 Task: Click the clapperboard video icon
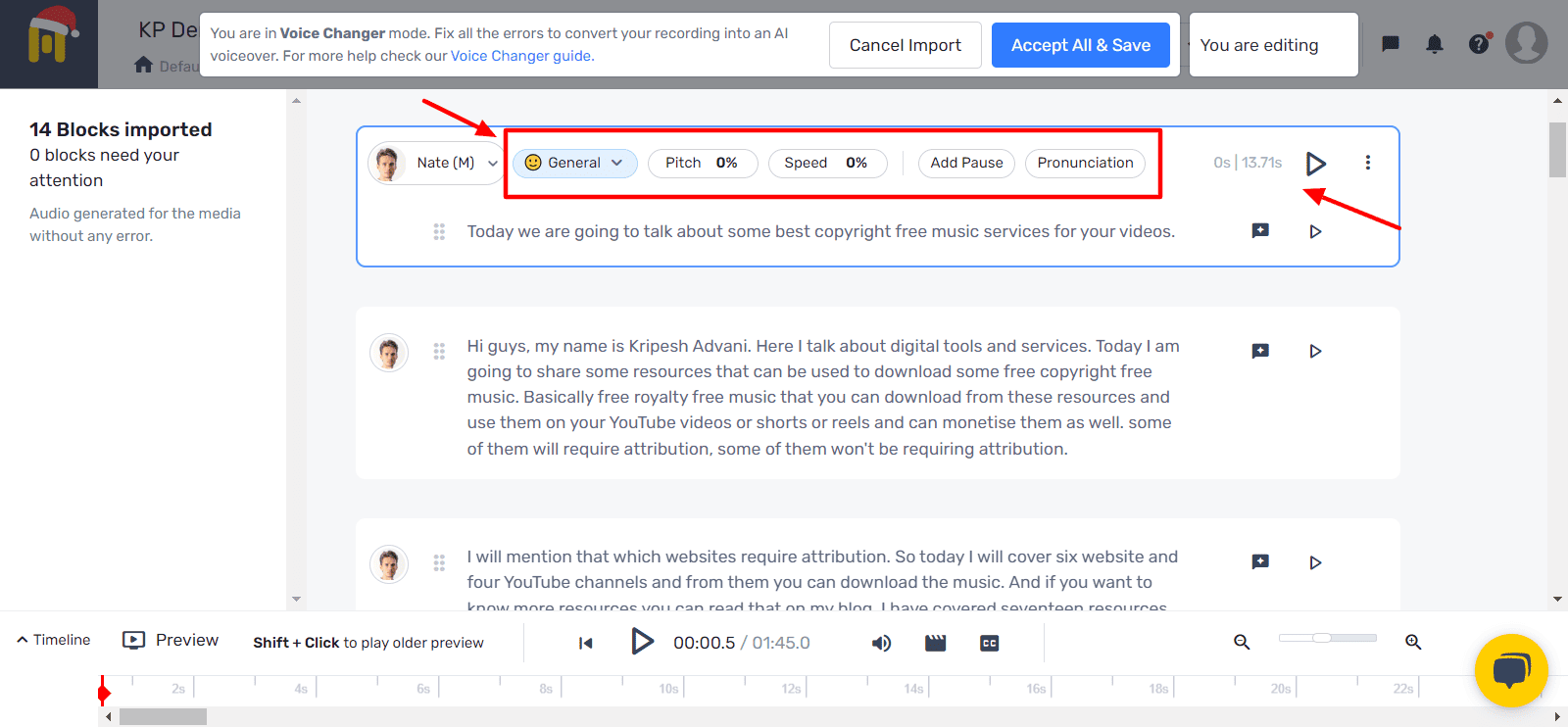click(x=935, y=643)
